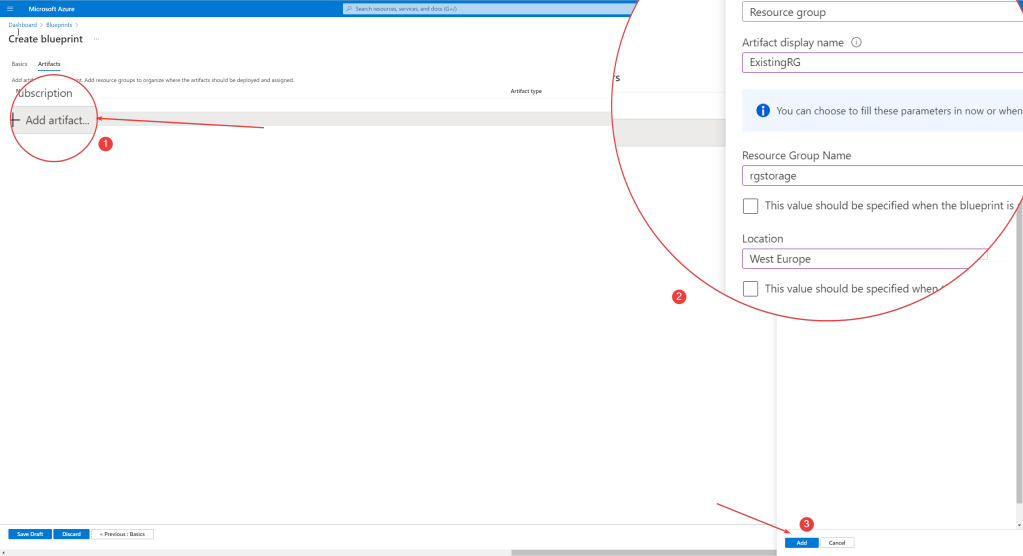Click the info icon next to Artifact display name
This screenshot has height=556, width=1023.
pyautogui.click(x=856, y=43)
